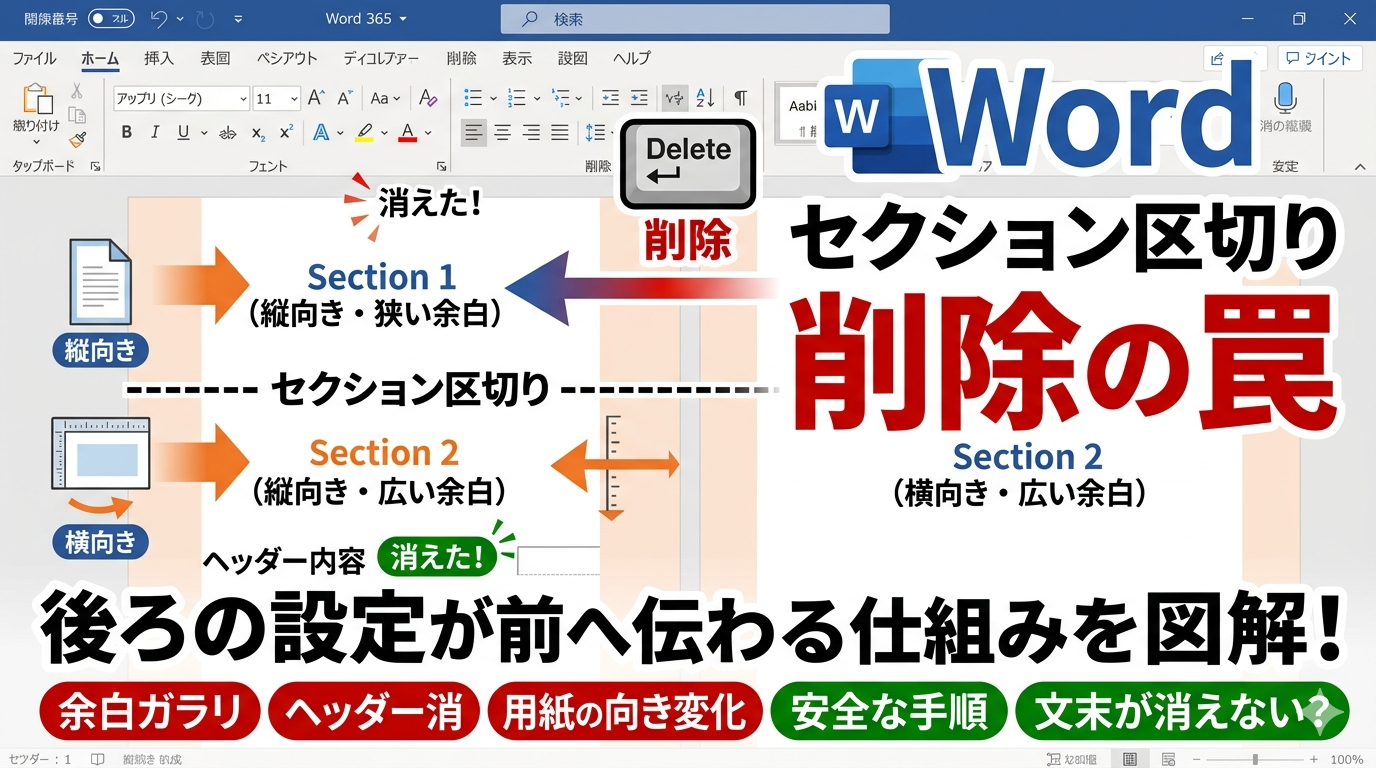Click the Justify alignment icon
This screenshot has width=1376, height=768.
coord(560,132)
